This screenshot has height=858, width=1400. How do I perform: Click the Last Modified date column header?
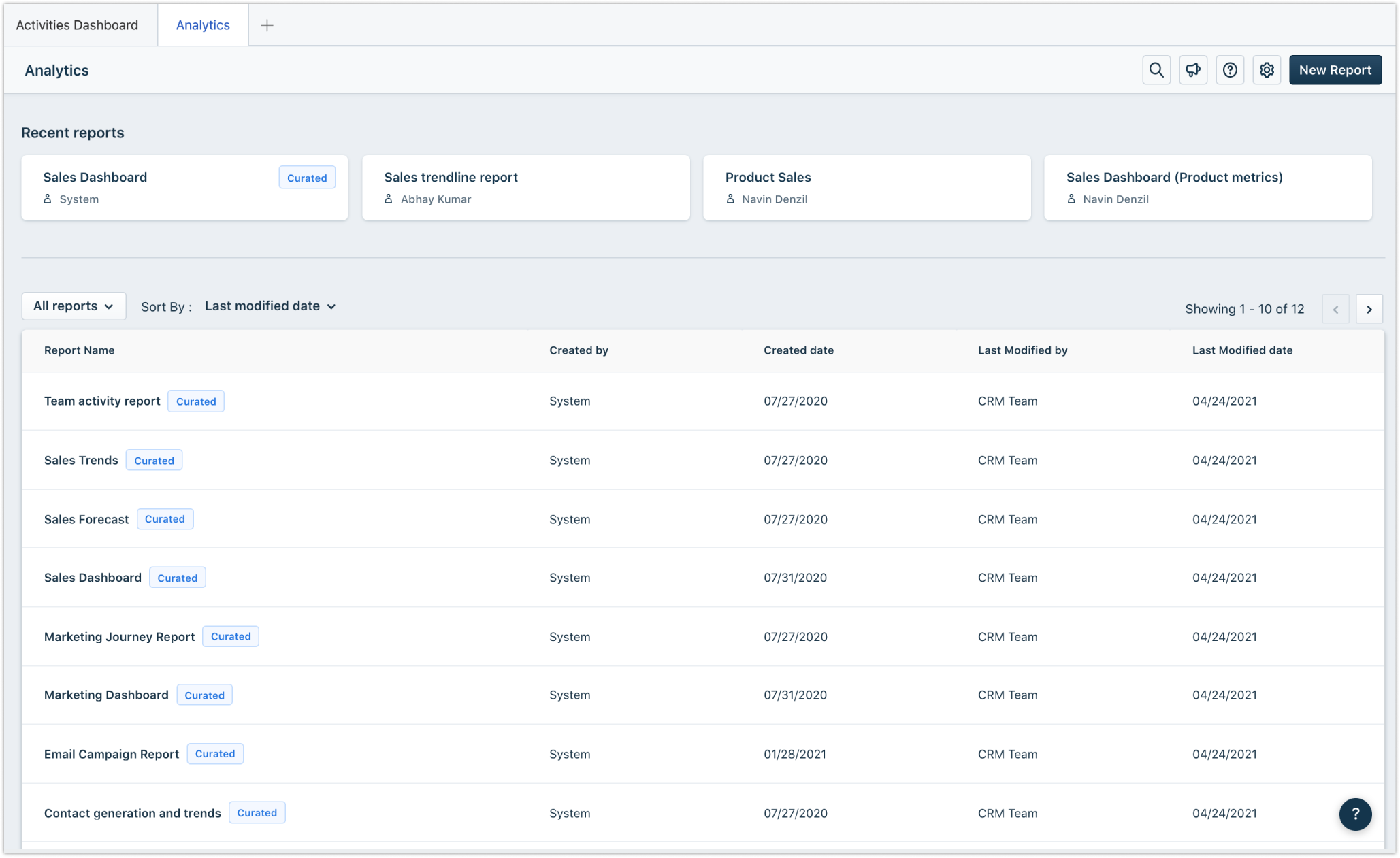pyautogui.click(x=1242, y=350)
